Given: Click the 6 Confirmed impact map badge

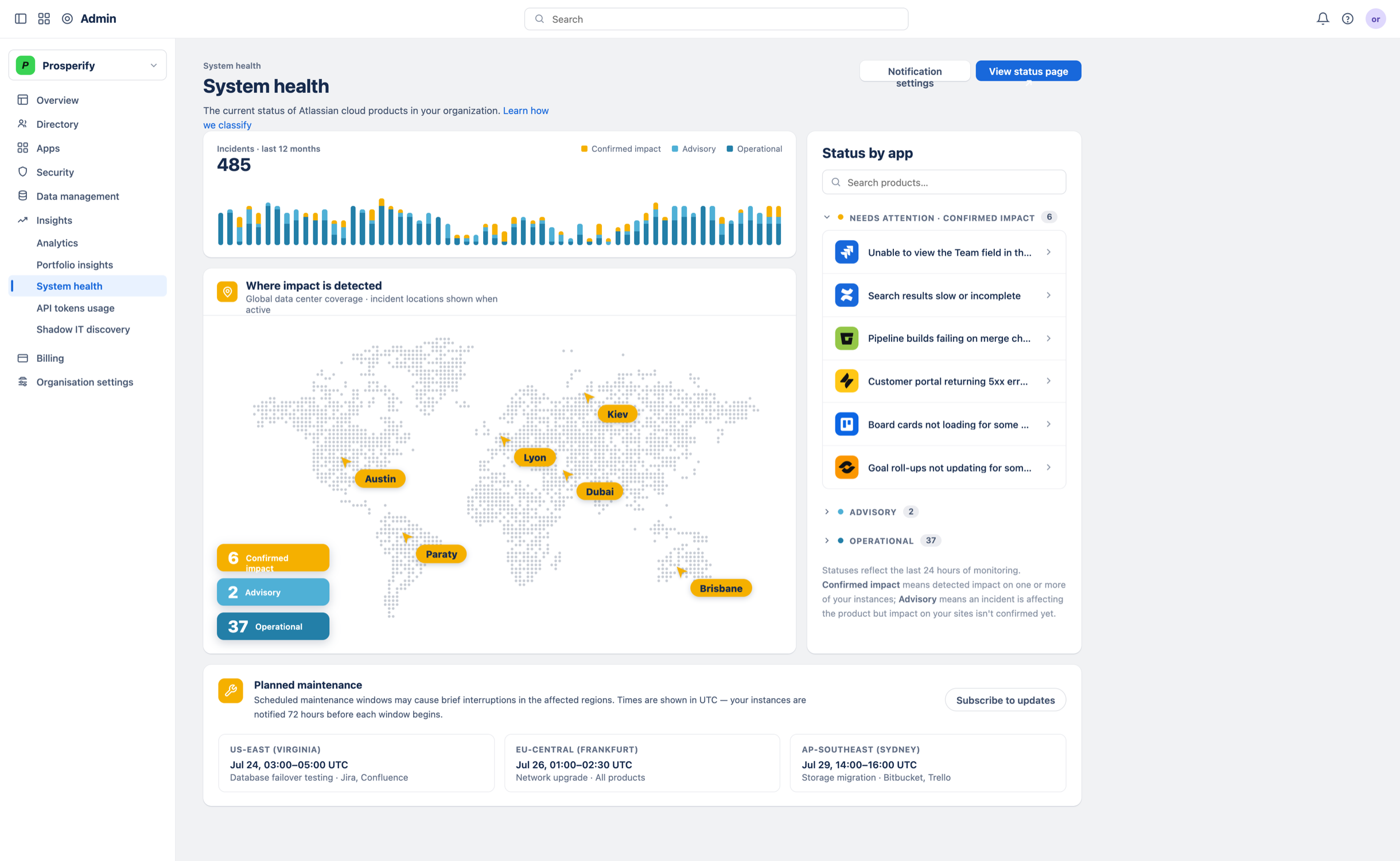Looking at the screenshot, I should click(273, 558).
